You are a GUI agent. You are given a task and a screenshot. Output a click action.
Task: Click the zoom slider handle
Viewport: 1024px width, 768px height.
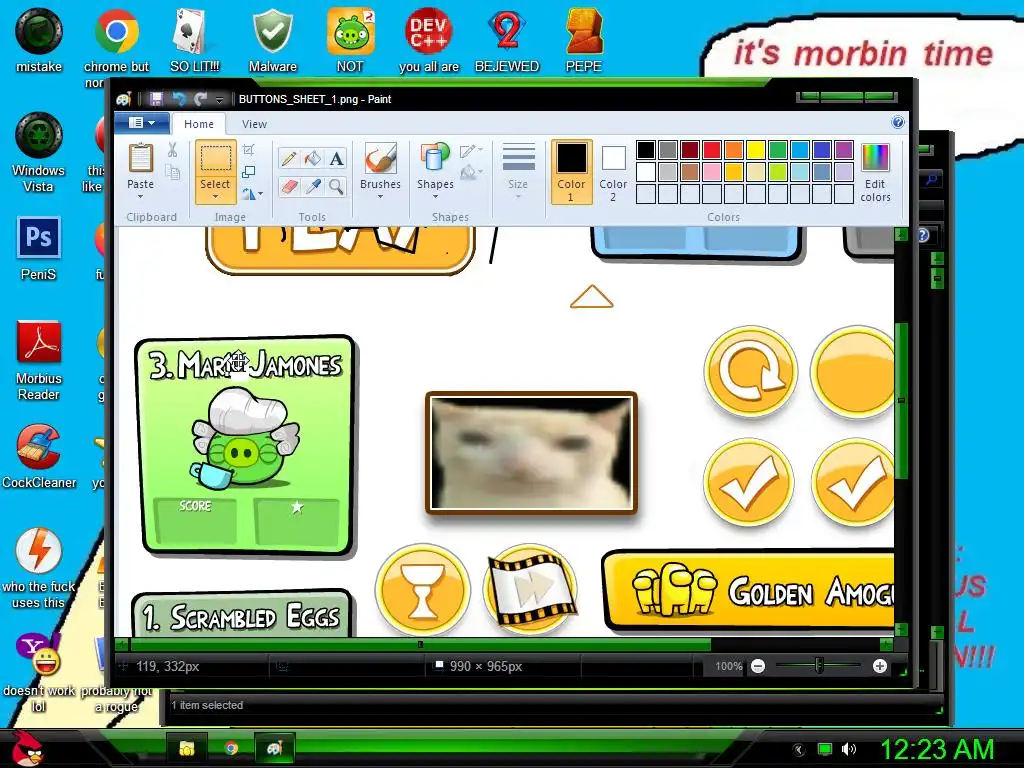click(819, 666)
